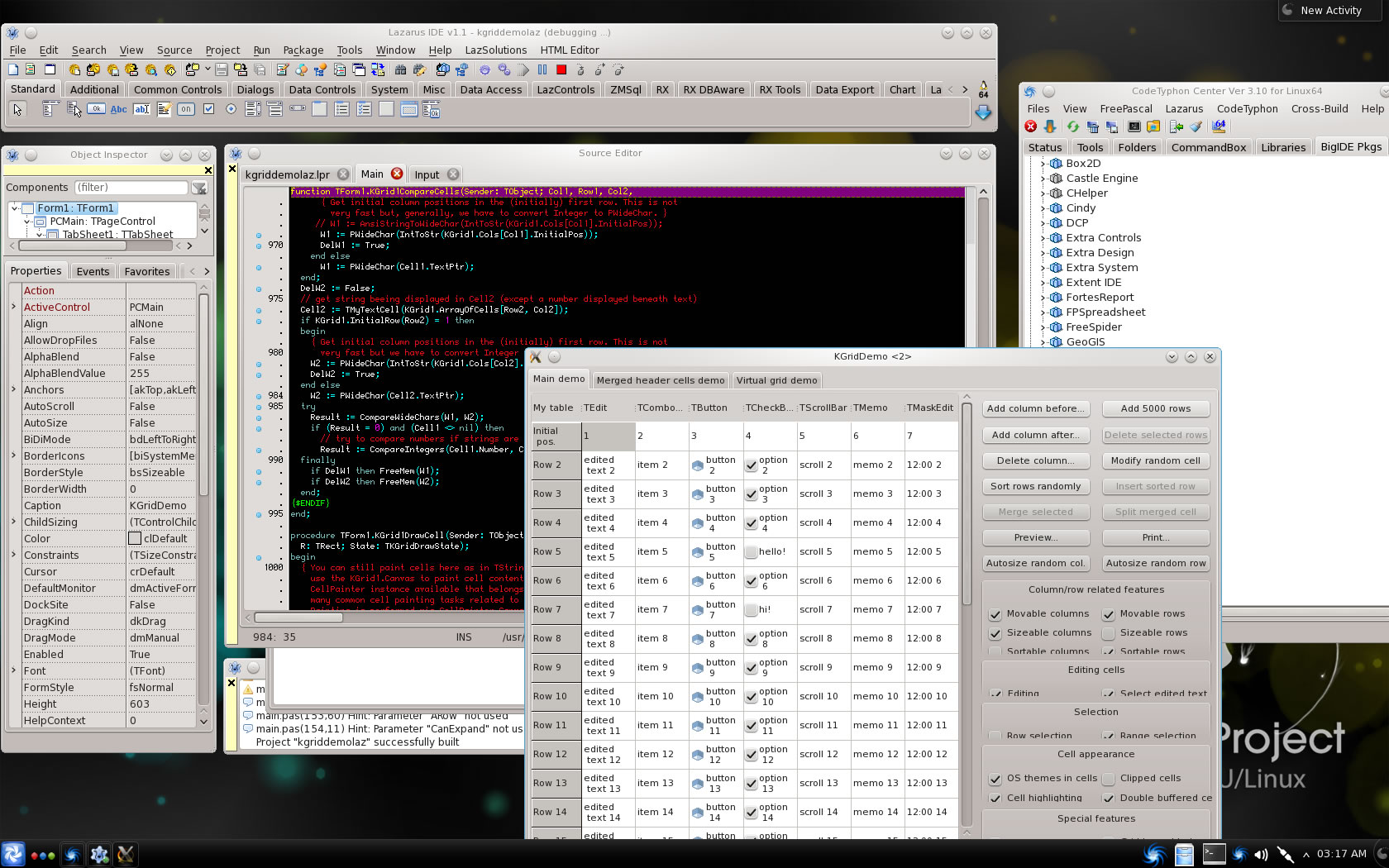Switch to Merged header cells demo tab
The height and width of the screenshot is (868, 1389).
point(661,380)
